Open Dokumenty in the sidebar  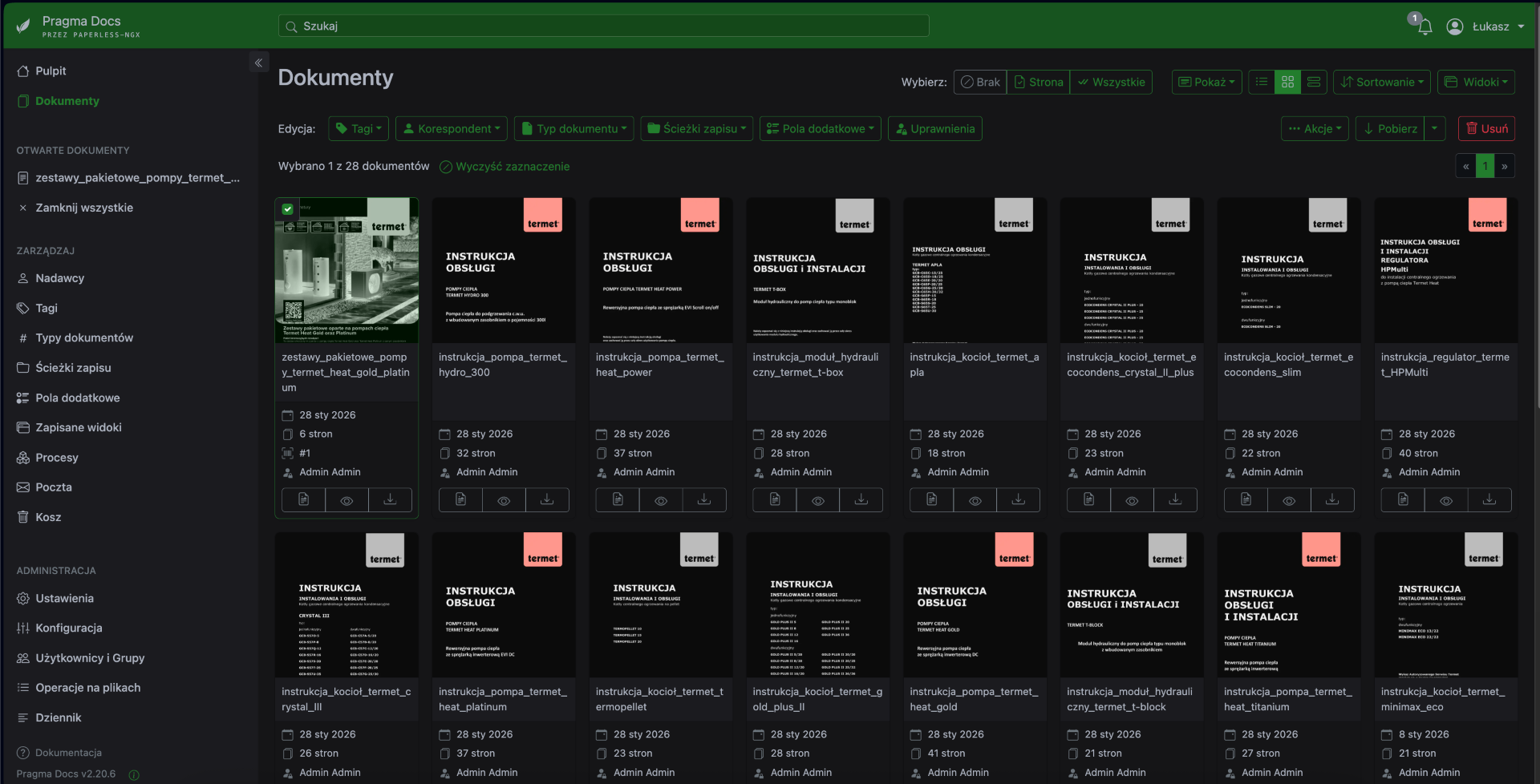(x=67, y=101)
